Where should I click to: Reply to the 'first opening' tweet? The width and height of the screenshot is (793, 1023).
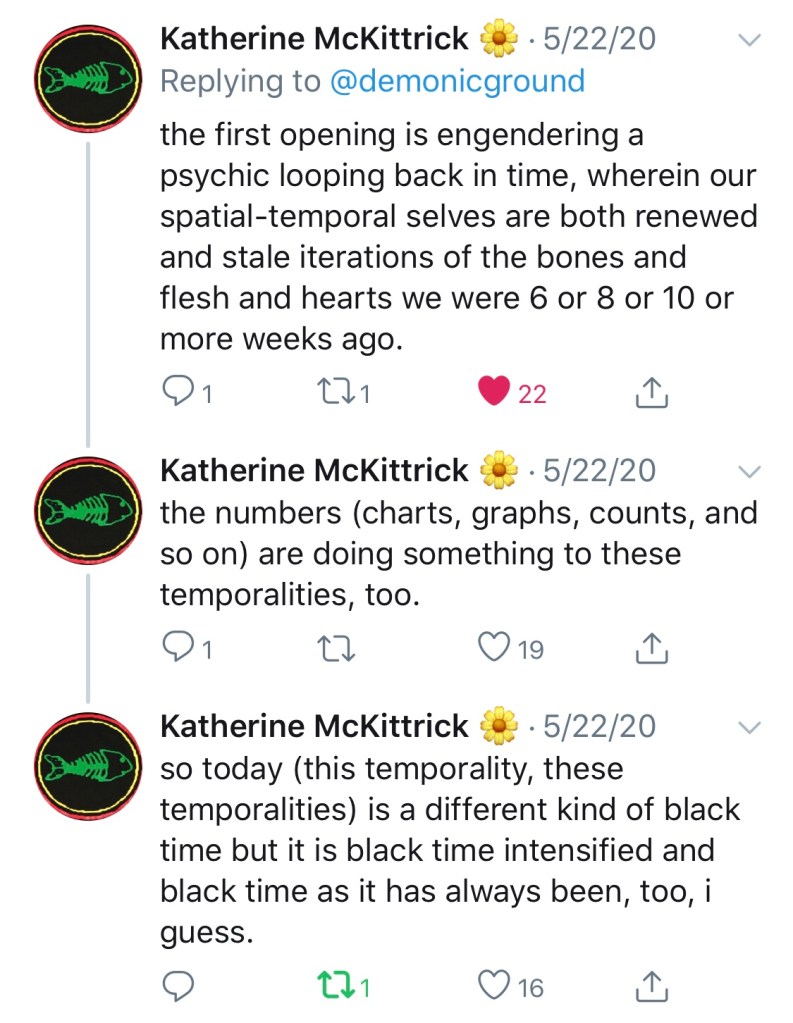[177, 393]
